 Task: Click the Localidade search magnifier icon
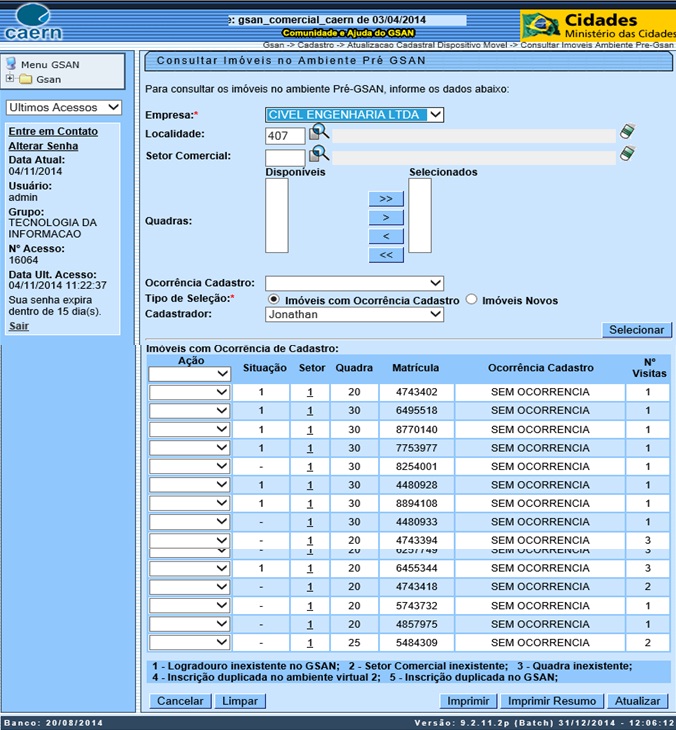coord(319,132)
